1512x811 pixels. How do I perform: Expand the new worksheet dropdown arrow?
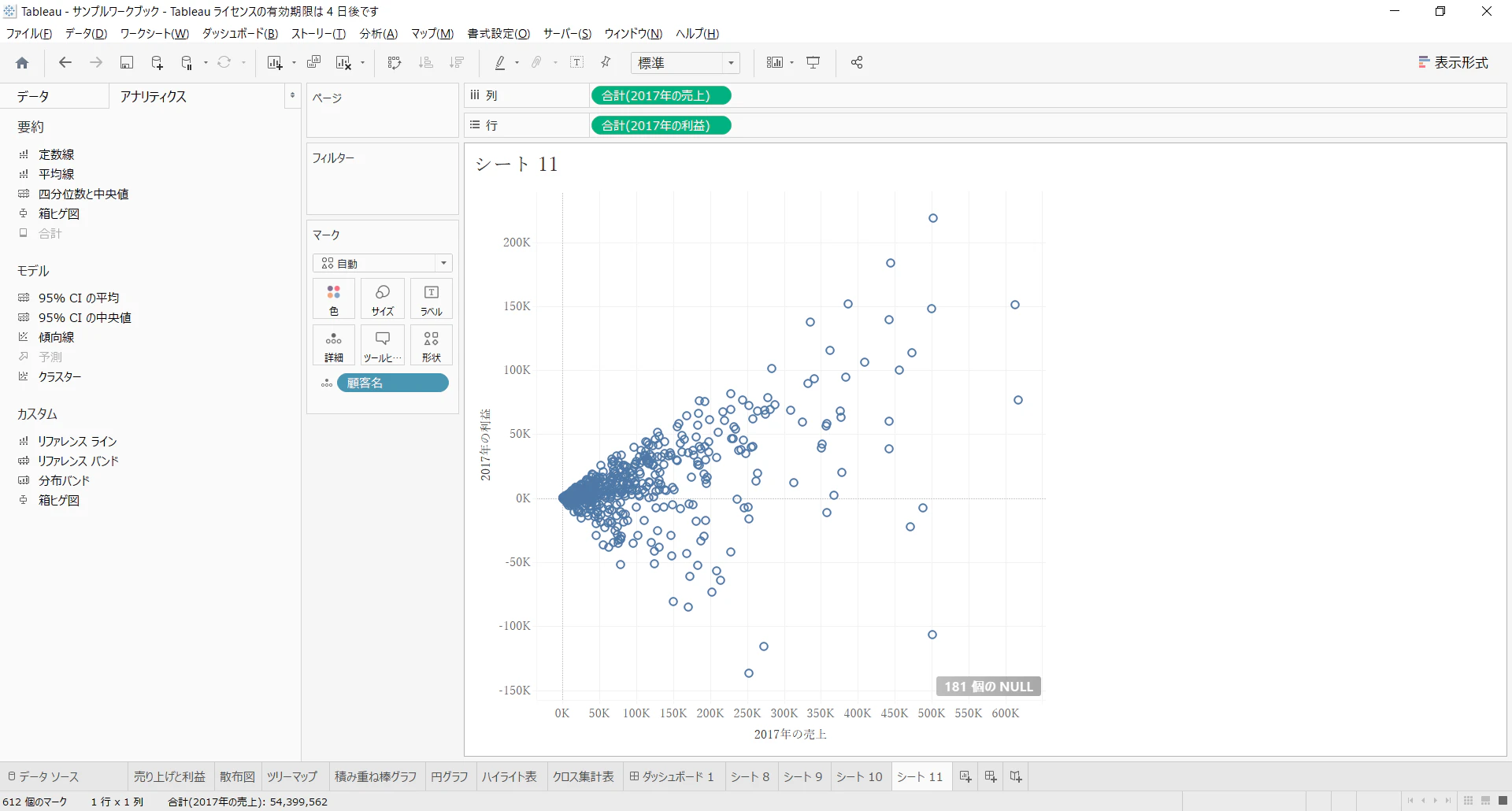click(x=294, y=63)
